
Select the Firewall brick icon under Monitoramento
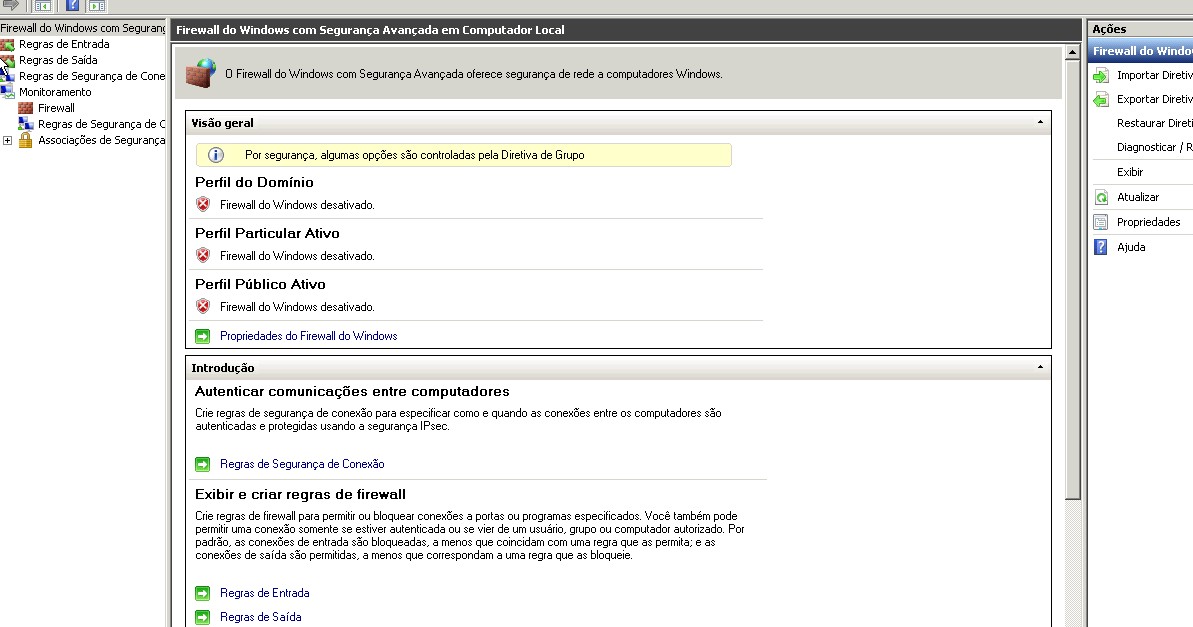[25, 108]
